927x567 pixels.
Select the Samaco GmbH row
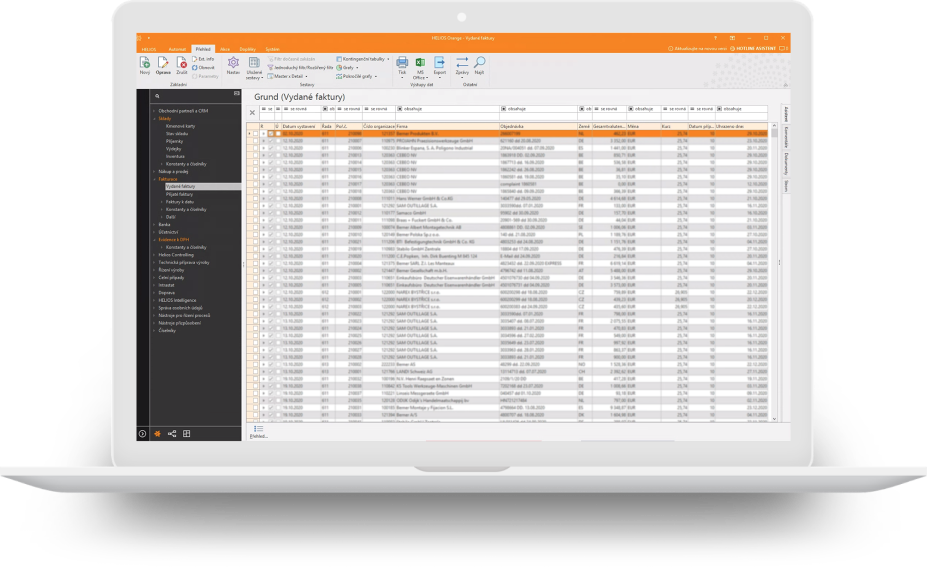508,213
